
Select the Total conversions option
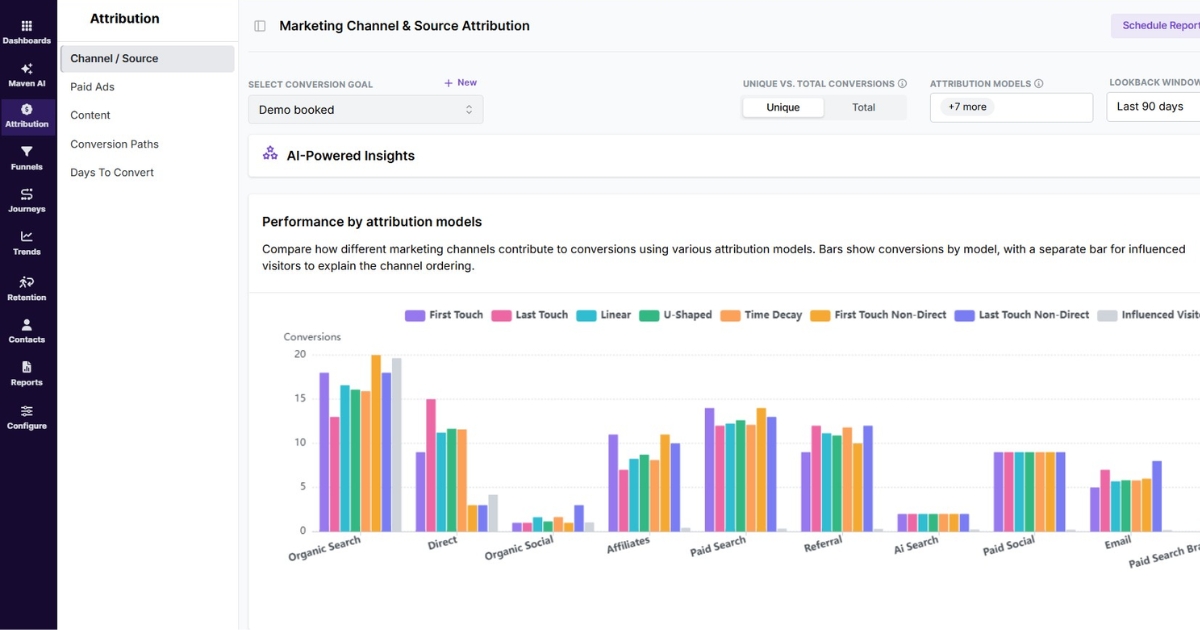coord(864,108)
